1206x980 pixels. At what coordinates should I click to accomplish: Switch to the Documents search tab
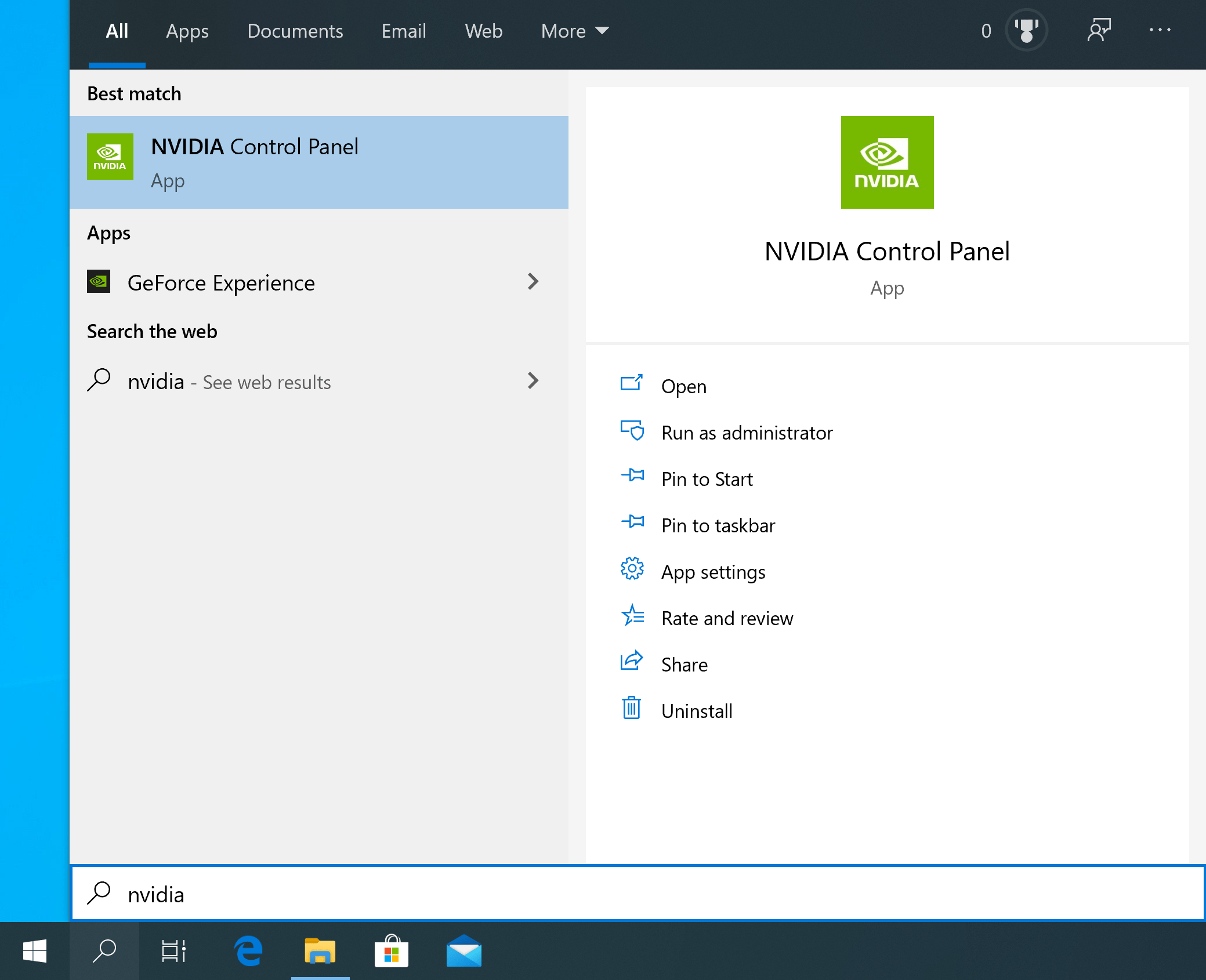click(295, 31)
